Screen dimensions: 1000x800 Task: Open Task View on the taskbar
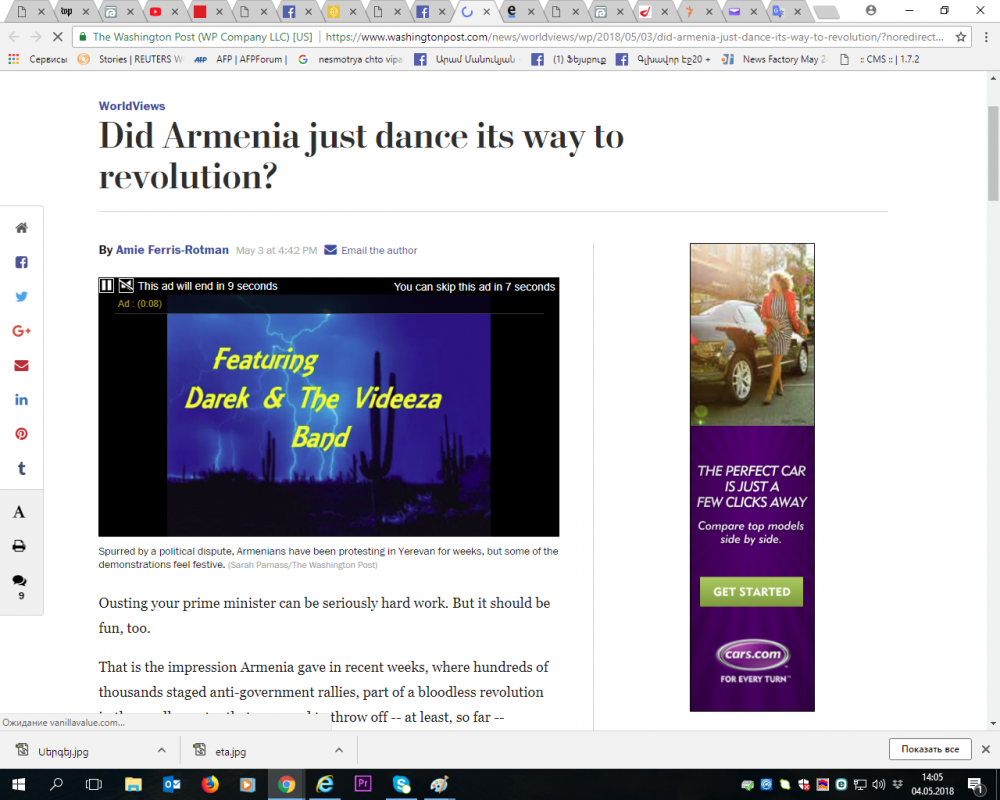[94, 784]
